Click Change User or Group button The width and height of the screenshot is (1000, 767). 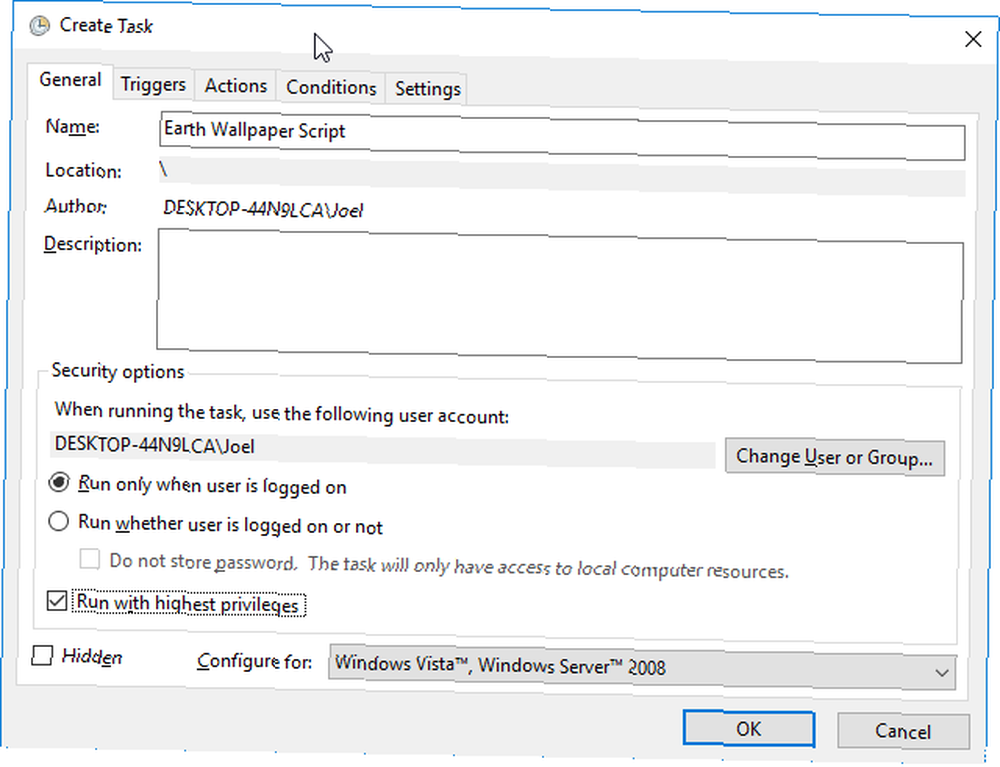(x=834, y=457)
